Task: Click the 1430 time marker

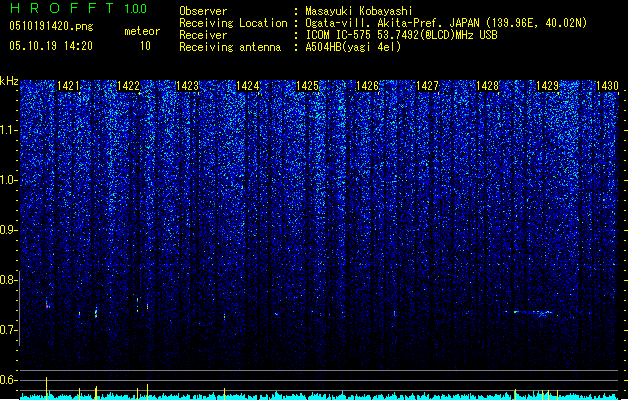Action: pos(607,86)
